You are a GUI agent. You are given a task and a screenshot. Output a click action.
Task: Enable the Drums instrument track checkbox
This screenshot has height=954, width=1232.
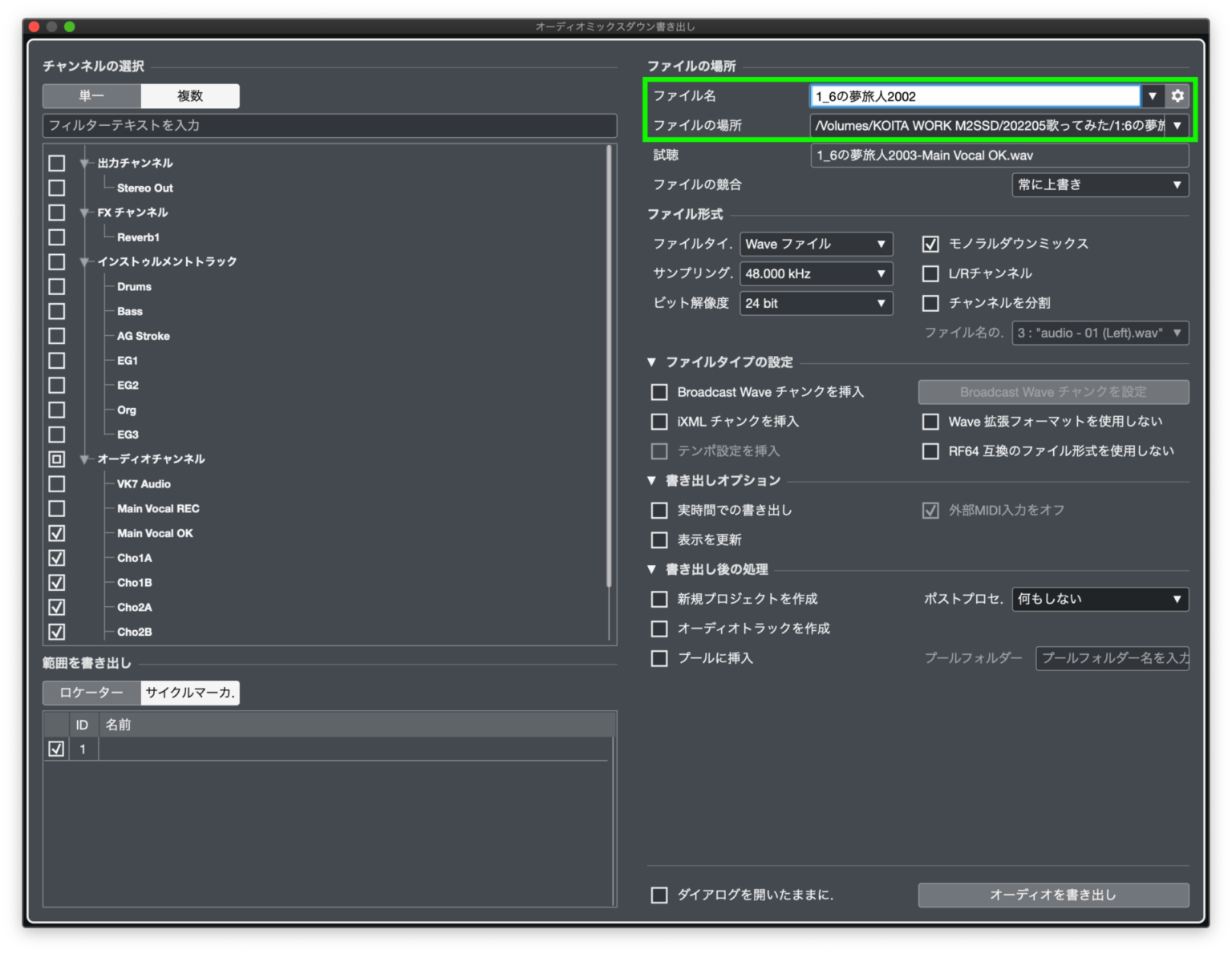pyautogui.click(x=57, y=286)
